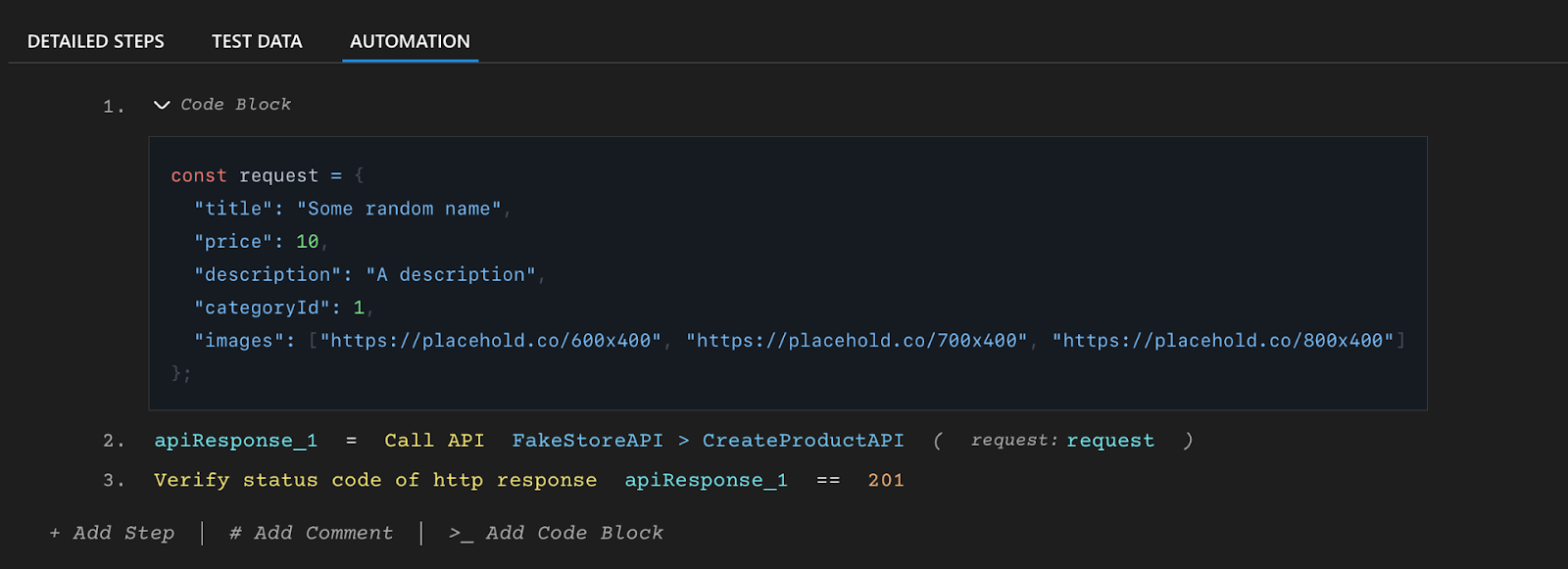Open the Test Data tab
Screen dimensions: 1568x569
click(x=257, y=41)
